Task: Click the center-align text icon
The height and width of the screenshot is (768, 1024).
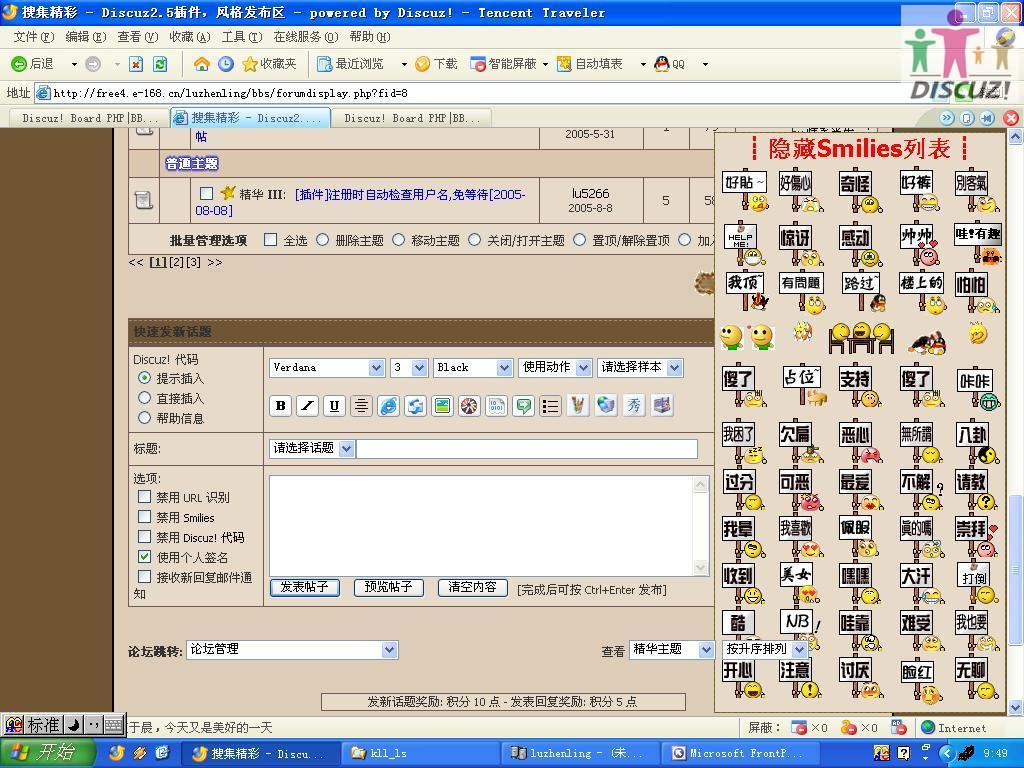Action: 361,406
